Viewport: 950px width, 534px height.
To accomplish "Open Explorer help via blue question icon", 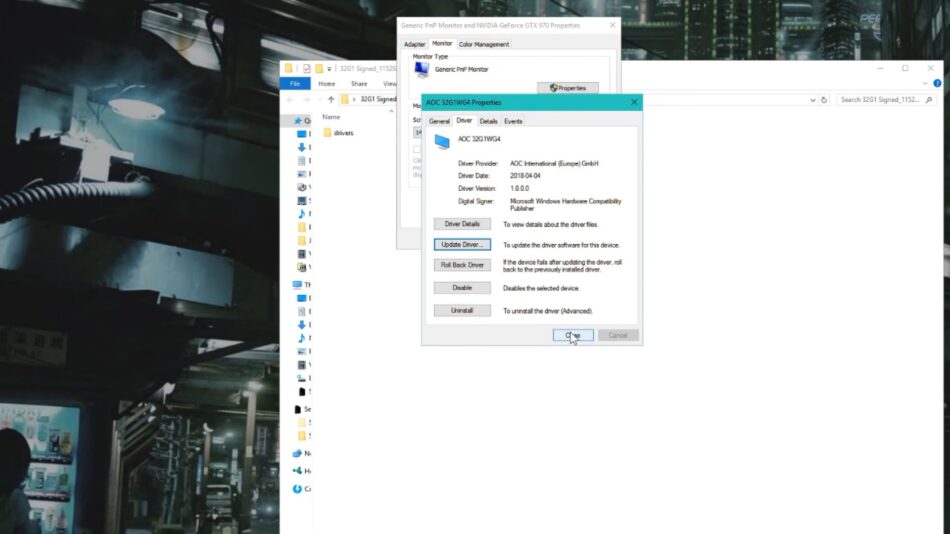I will pos(937,83).
